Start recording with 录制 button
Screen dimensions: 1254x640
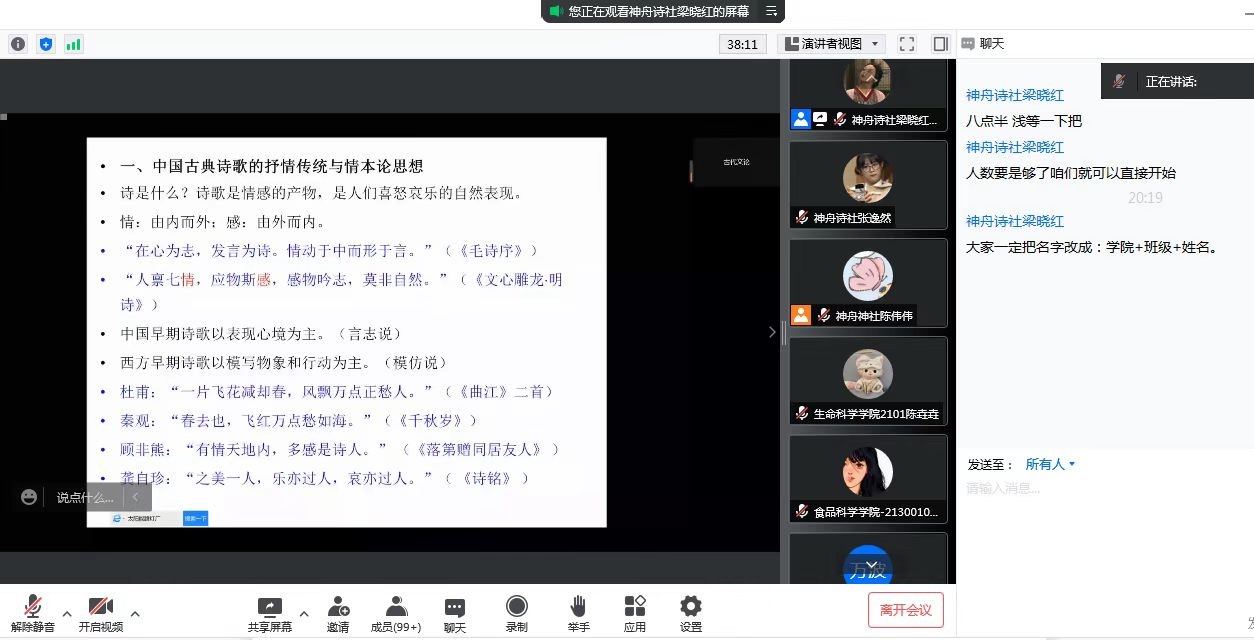click(517, 613)
